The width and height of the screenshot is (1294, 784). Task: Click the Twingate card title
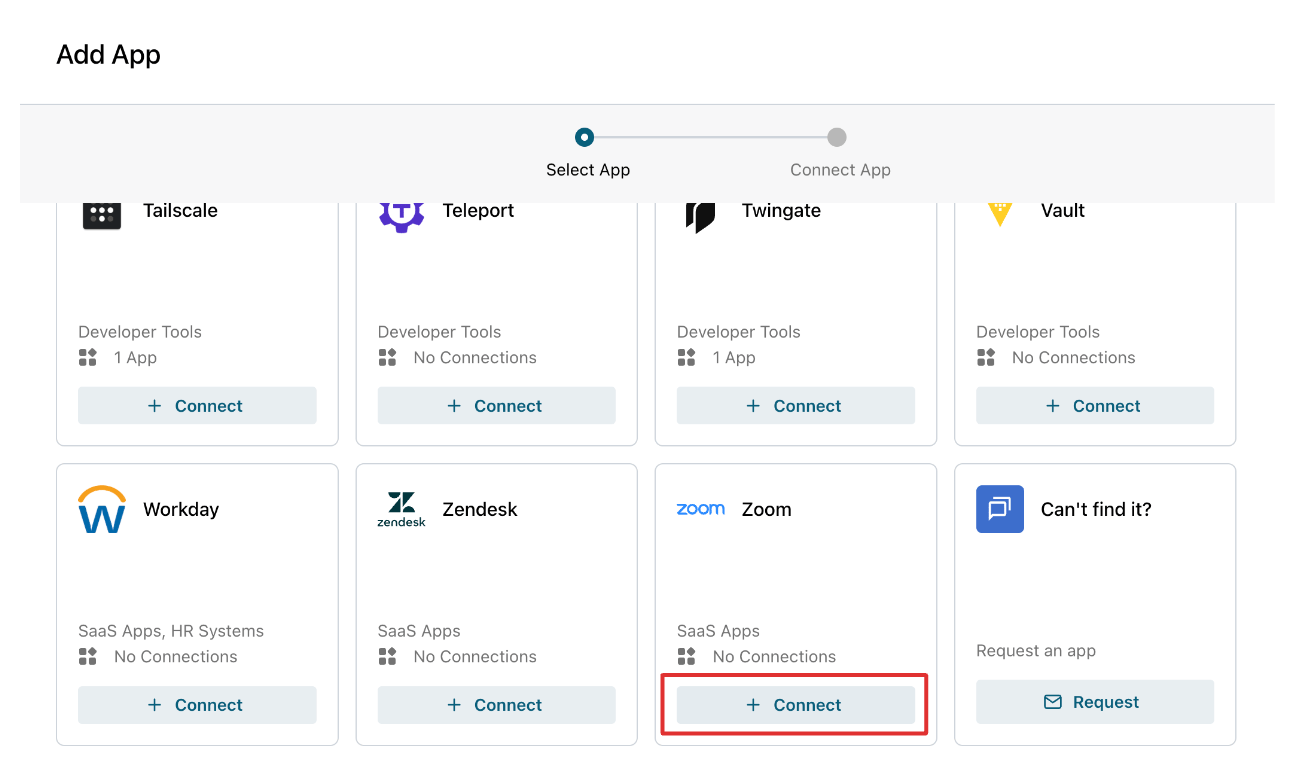(x=781, y=211)
